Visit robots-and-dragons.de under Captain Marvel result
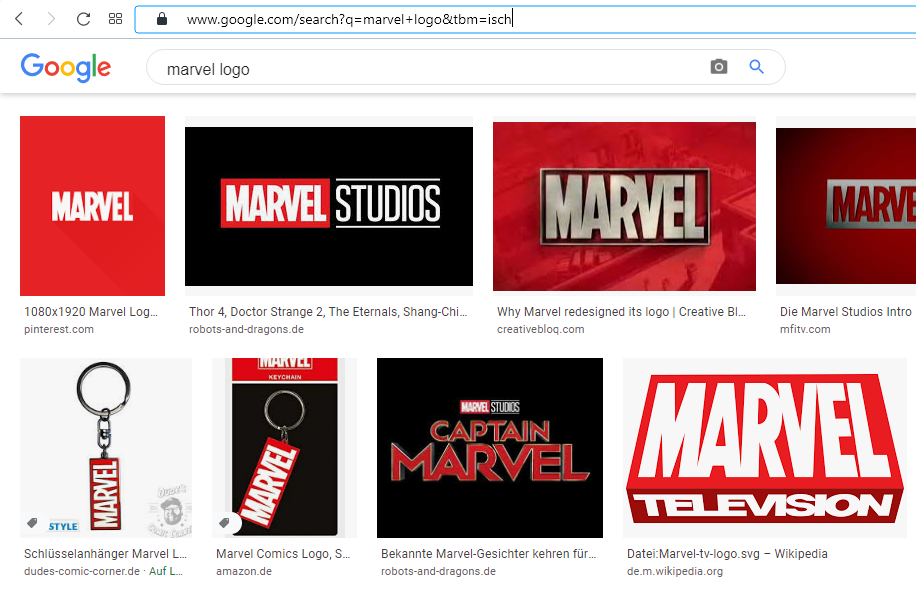 pyautogui.click(x=438, y=571)
